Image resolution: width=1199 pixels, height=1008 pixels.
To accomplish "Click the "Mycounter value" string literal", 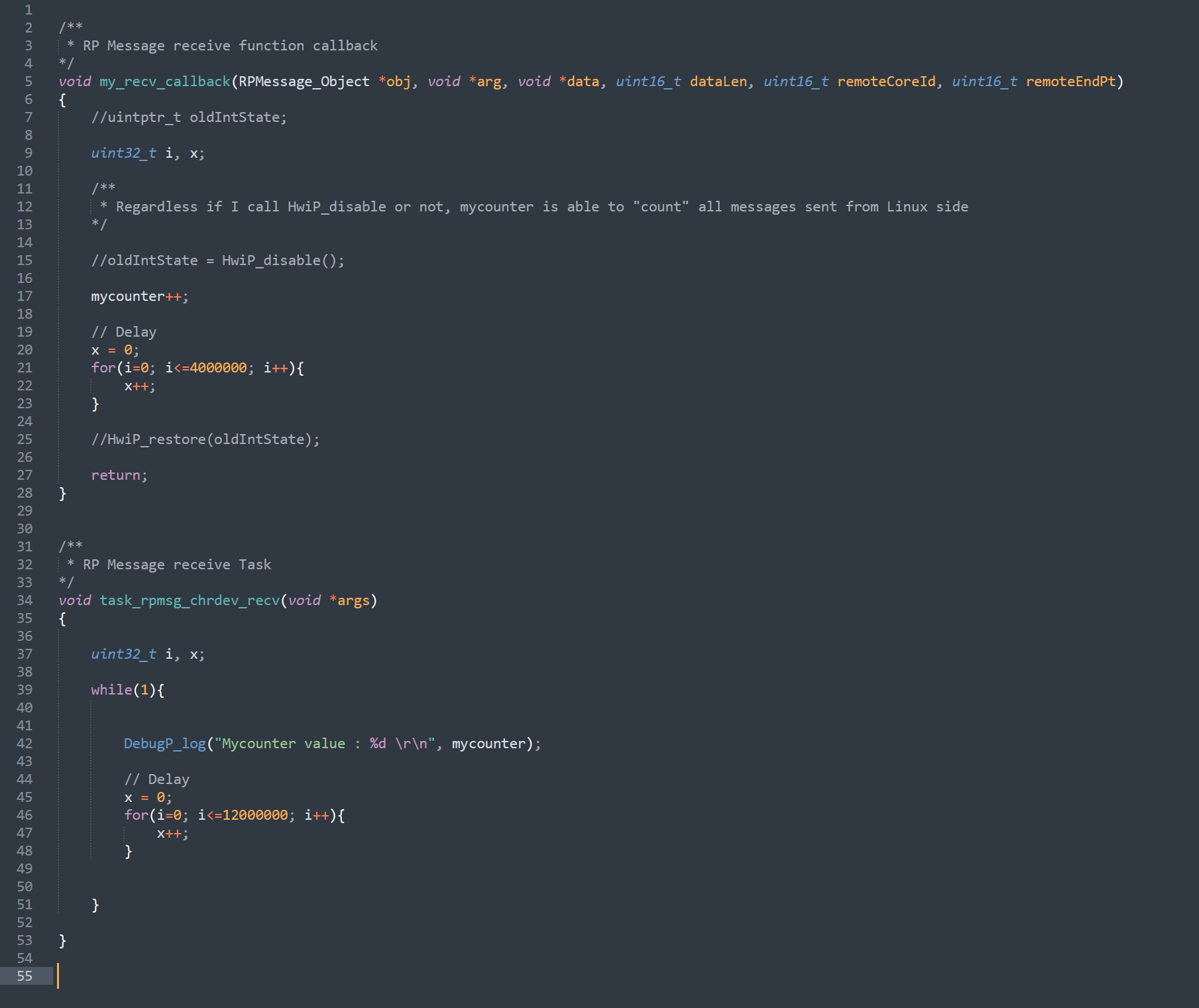I will [x=283, y=744].
